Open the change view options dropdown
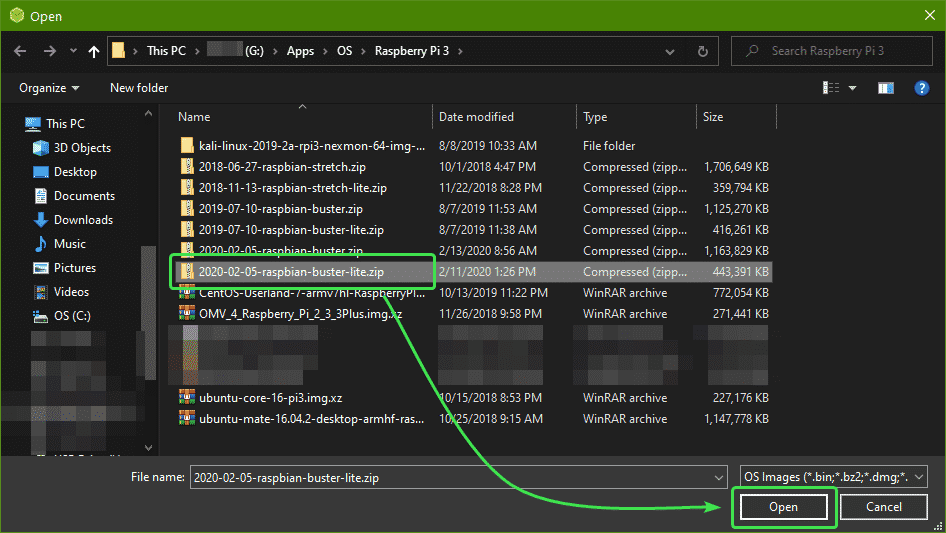 pyautogui.click(x=853, y=88)
